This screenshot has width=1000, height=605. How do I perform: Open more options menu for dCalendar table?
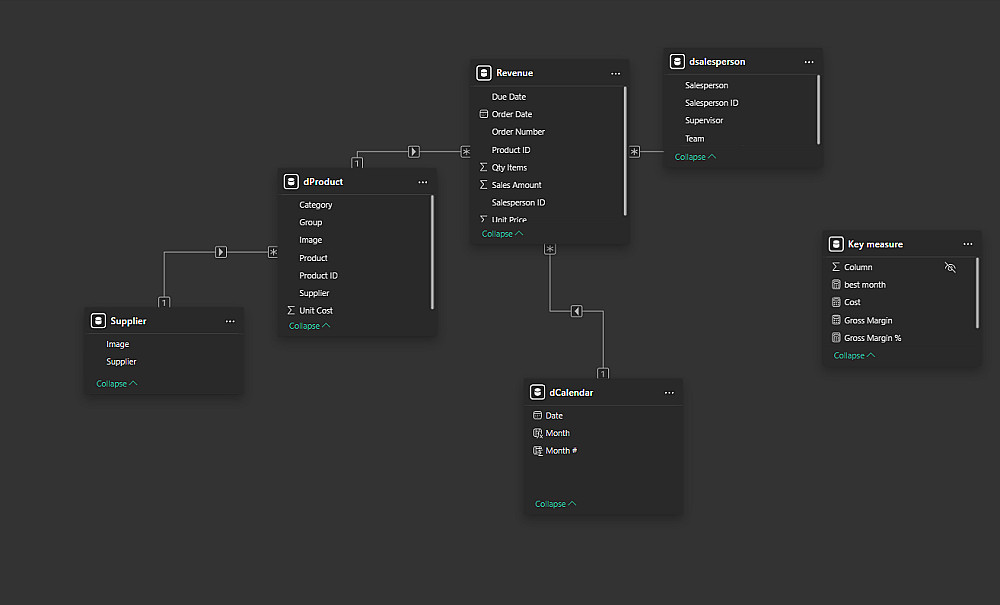pos(670,393)
